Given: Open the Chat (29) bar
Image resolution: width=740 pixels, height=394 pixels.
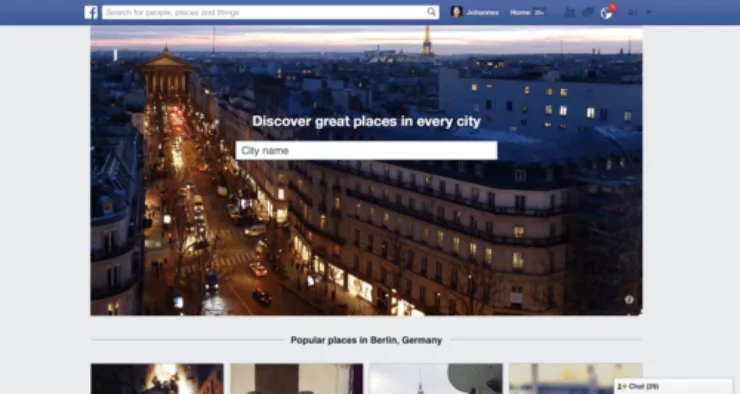Looking at the screenshot, I should click(673, 386).
